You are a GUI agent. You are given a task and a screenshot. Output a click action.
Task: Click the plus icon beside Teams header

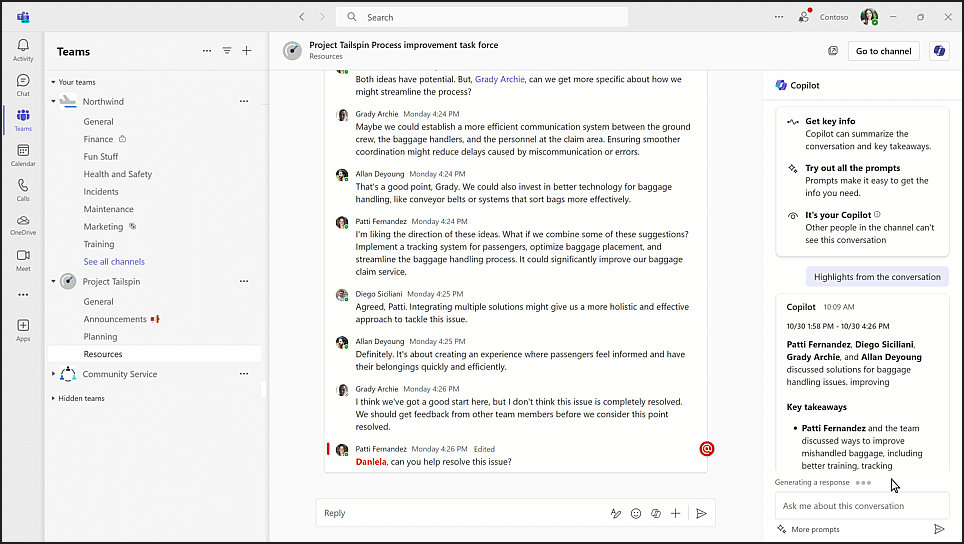pos(247,51)
